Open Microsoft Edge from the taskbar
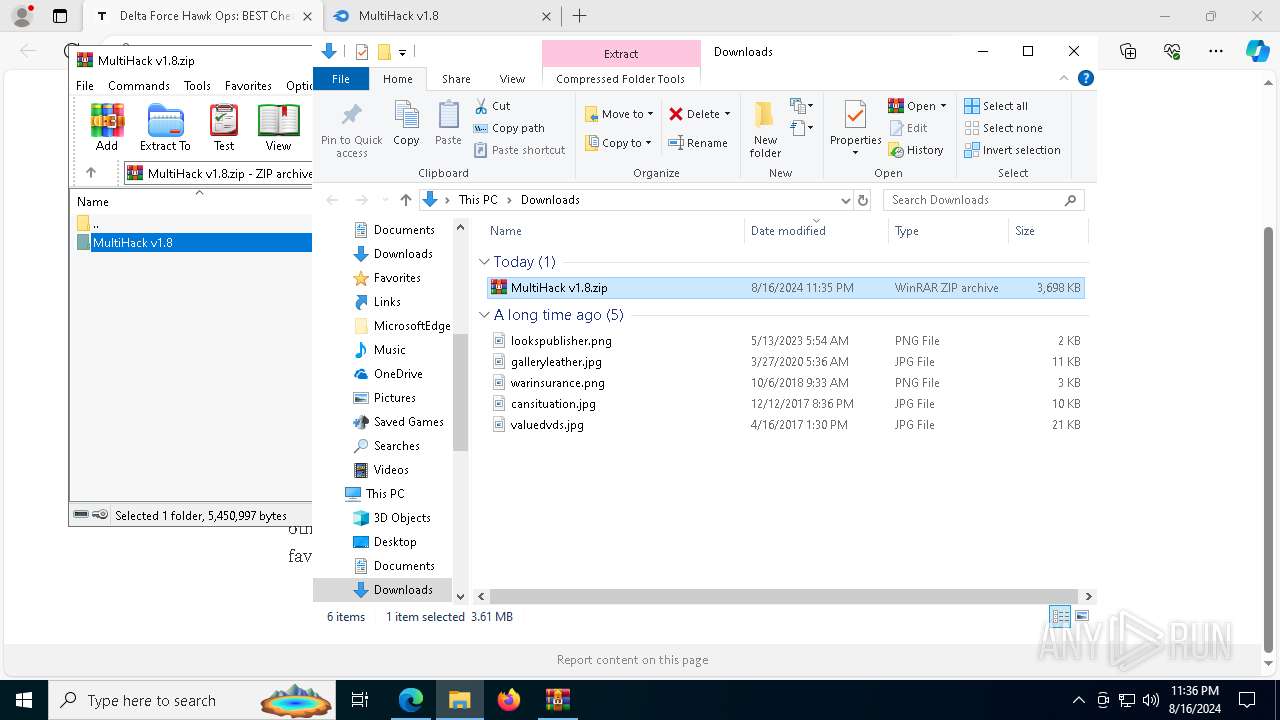Screen dimensions: 1280x720 [411, 700]
